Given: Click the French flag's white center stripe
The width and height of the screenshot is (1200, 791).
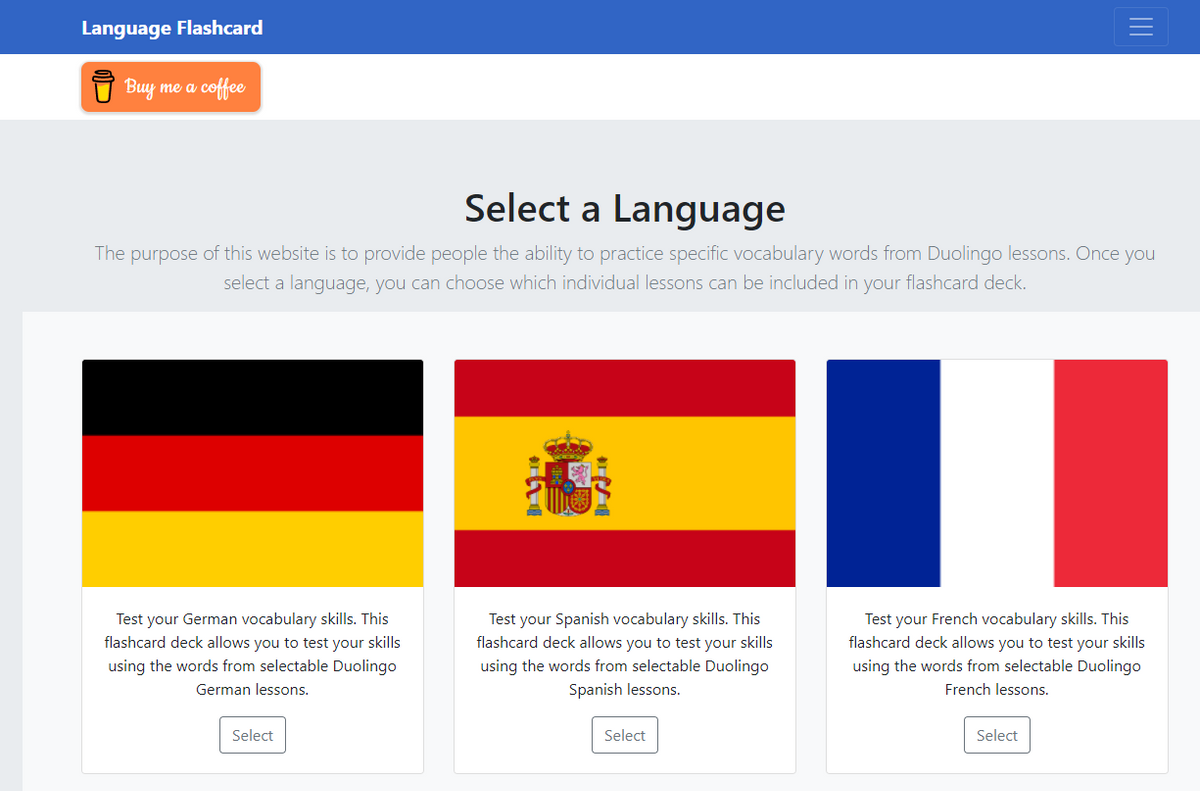Looking at the screenshot, I should tap(996, 473).
